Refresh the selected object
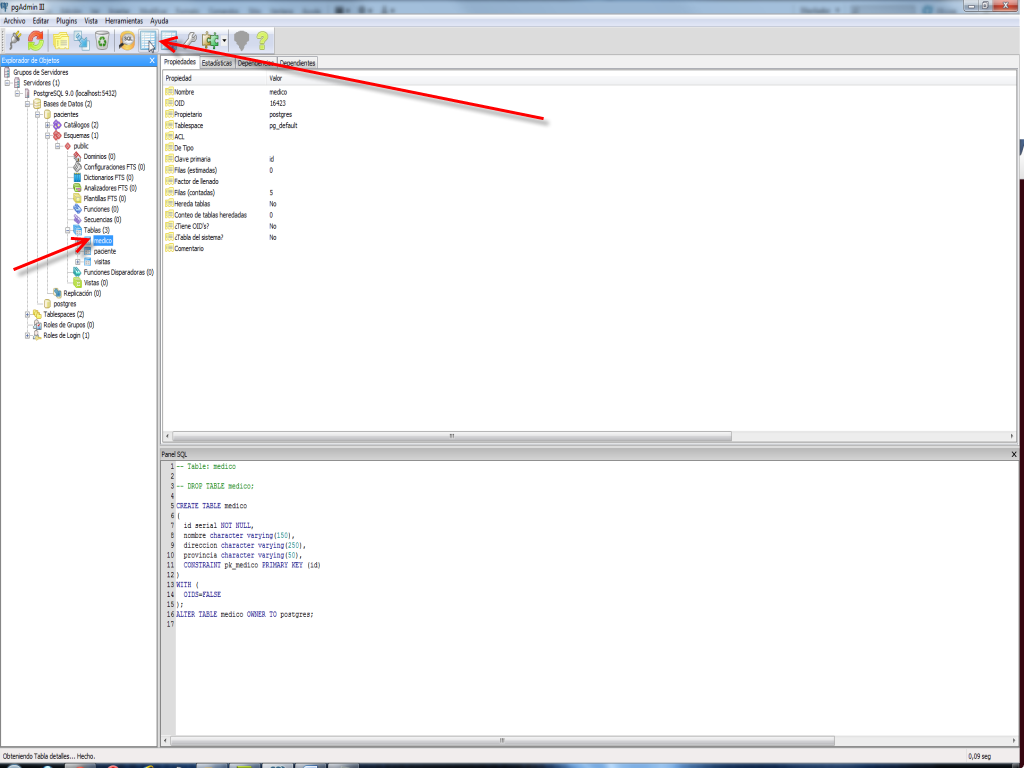Viewport: 1024px width, 768px height. click(x=36, y=40)
